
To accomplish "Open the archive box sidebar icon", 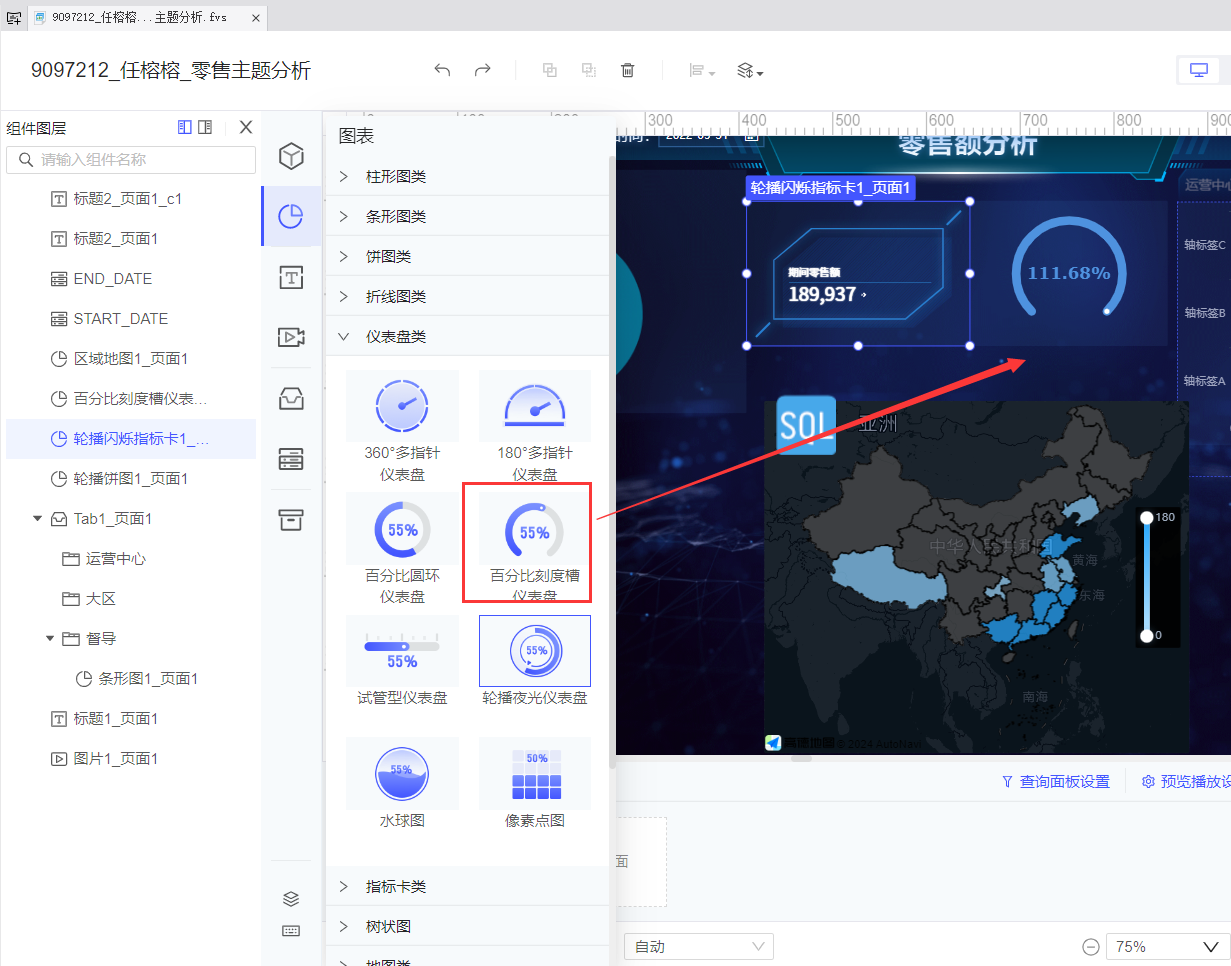I will (291, 519).
